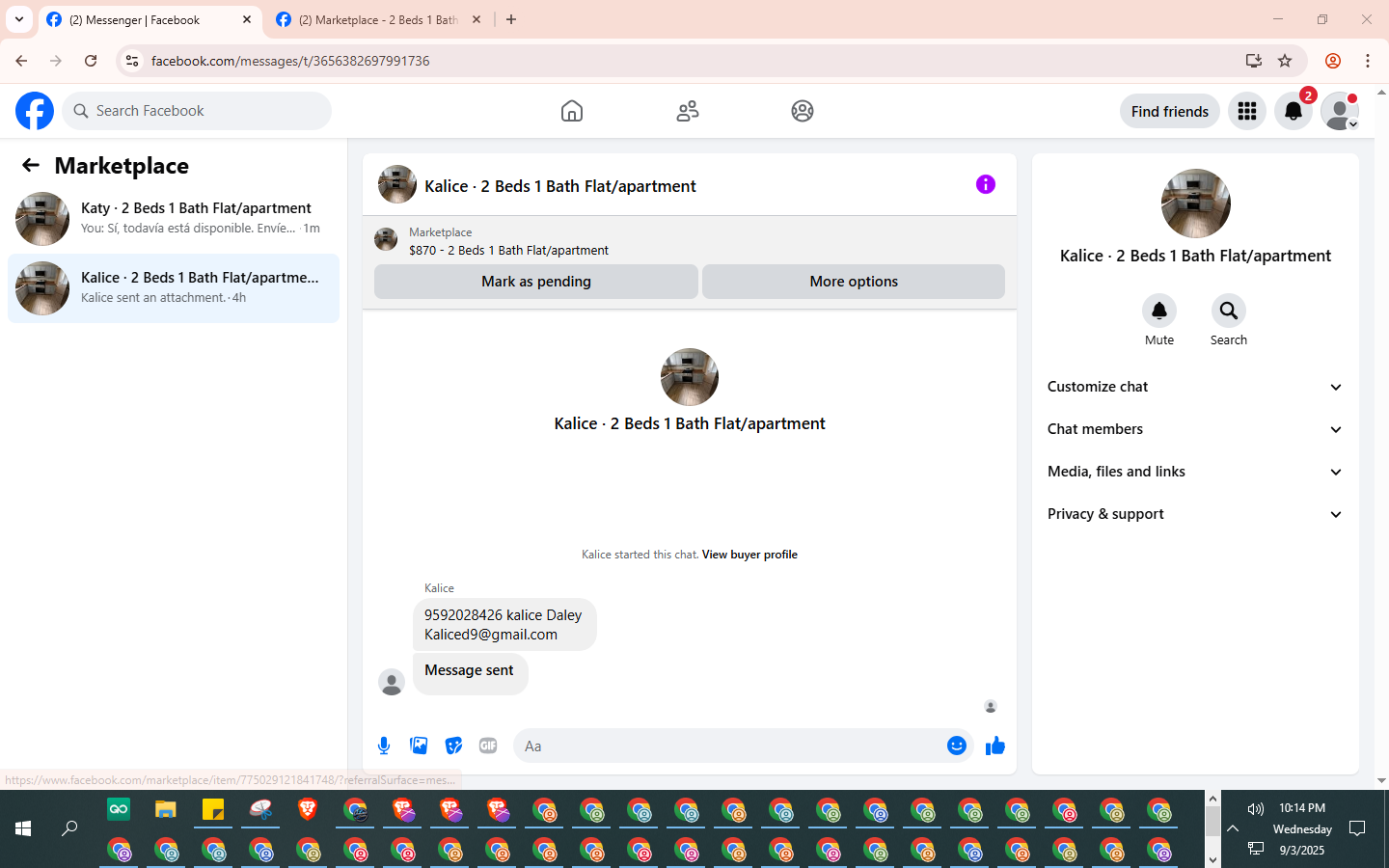Click the Facebook logo
The image size is (1389, 868).
click(35, 111)
